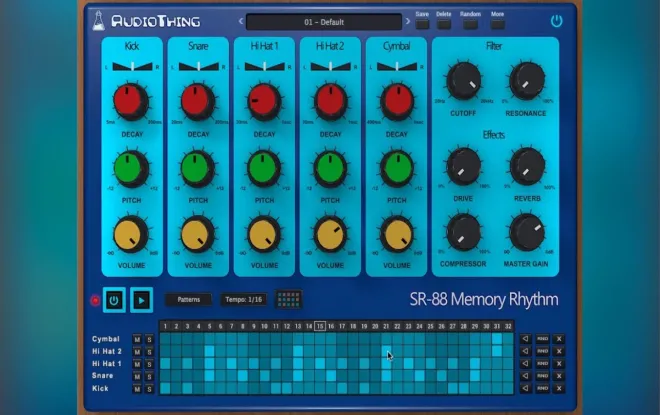
Task: Click the pattern grid pads icon
Action: (289, 300)
